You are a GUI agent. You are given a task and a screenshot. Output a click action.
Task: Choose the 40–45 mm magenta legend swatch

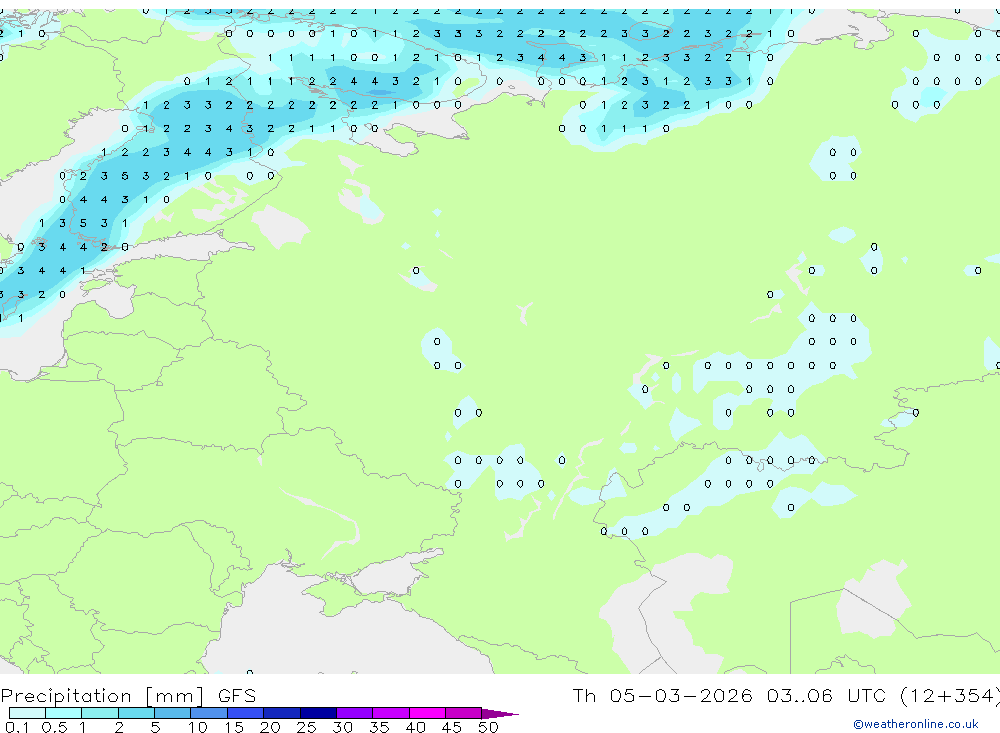coord(427,713)
